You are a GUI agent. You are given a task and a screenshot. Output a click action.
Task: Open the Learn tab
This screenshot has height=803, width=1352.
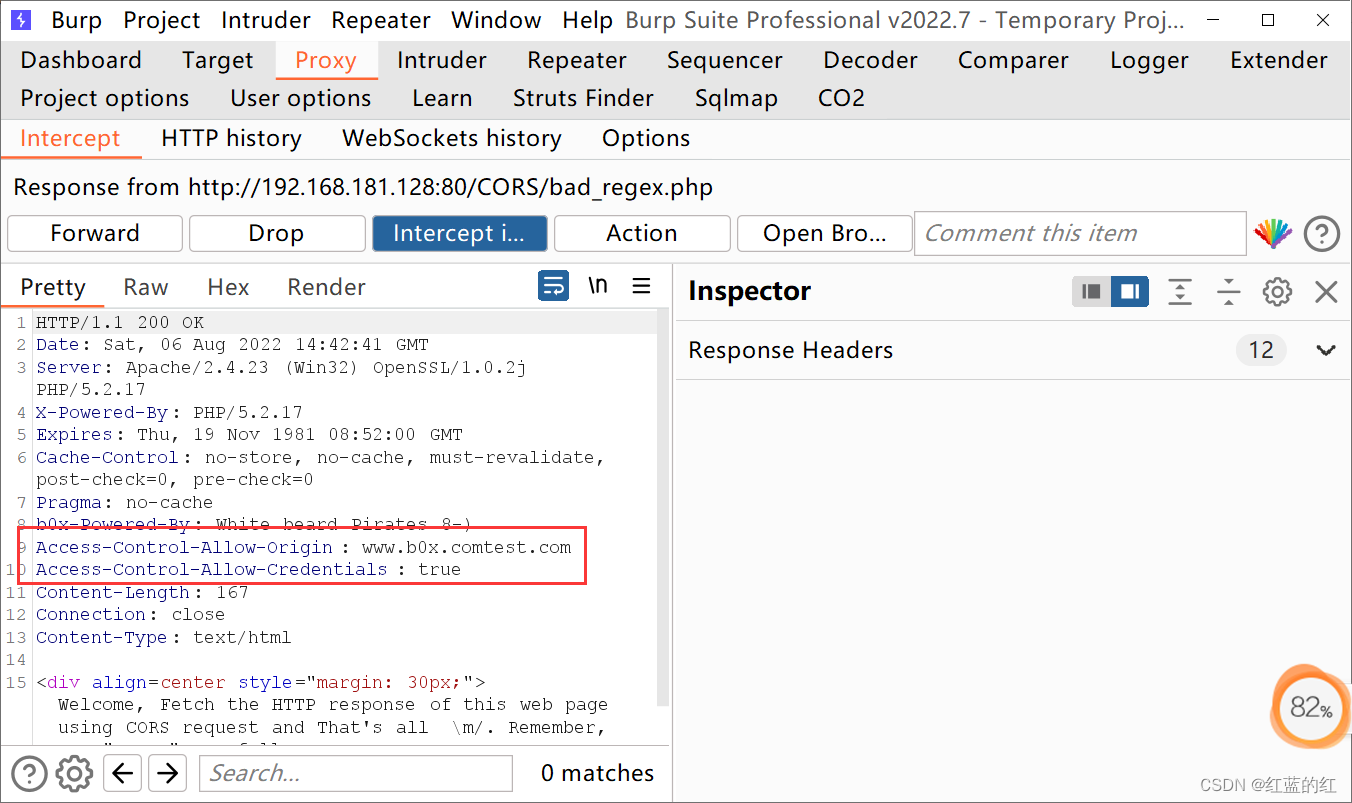point(442,98)
